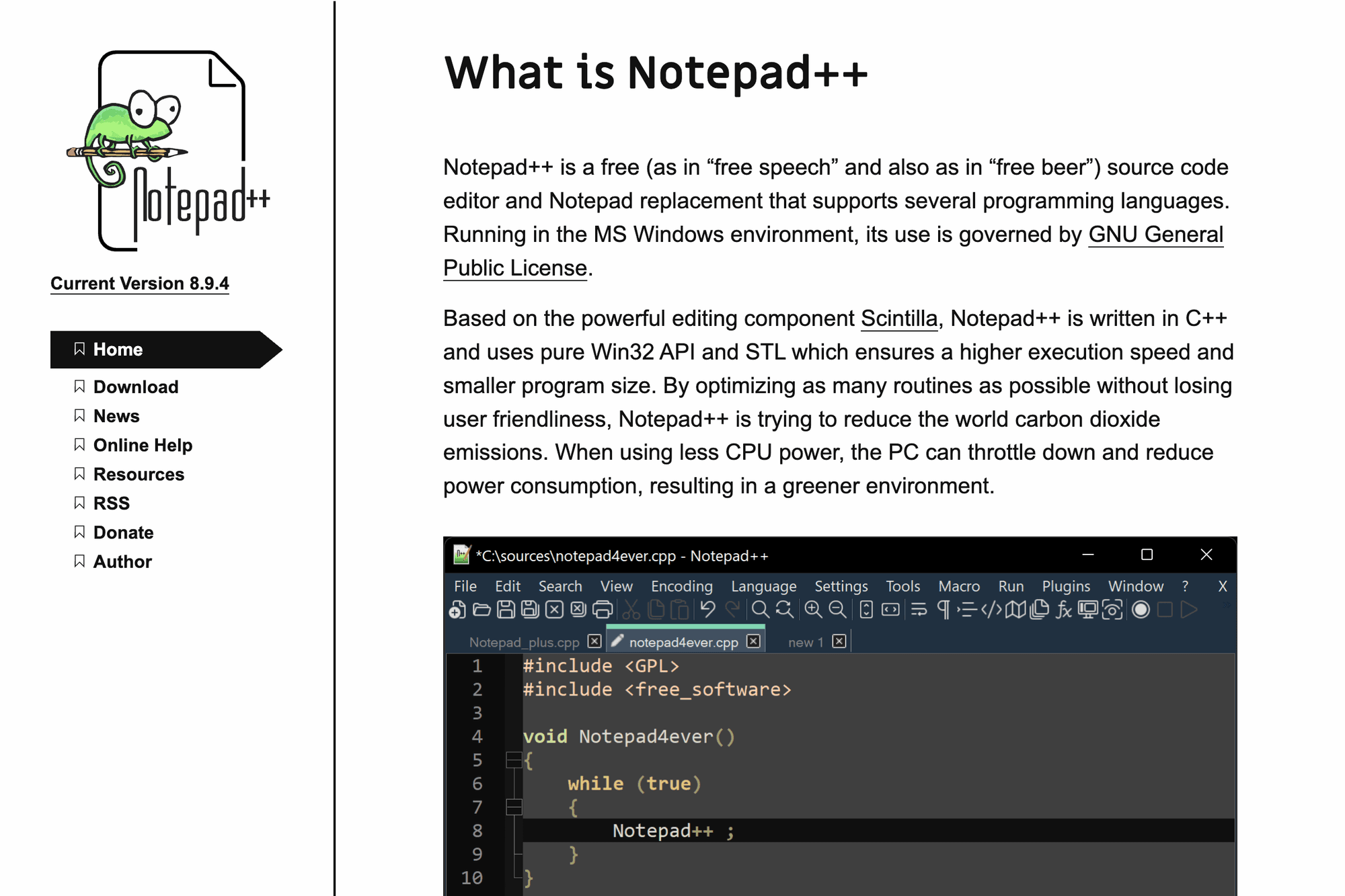Click the monitor-shaped toolbar icon
Screen dimensions: 1345x896
[1087, 610]
